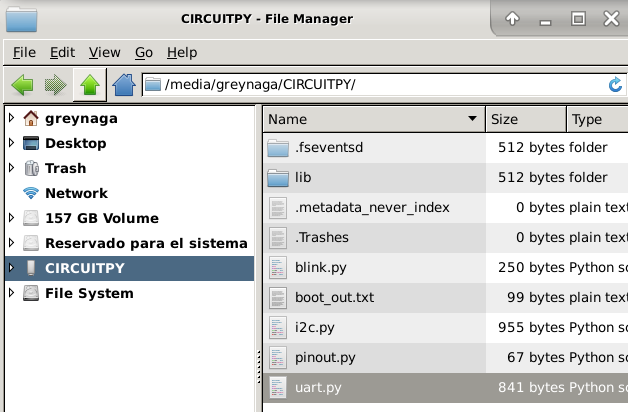Click the Trash can icon in the sidebar
The height and width of the screenshot is (412, 628).
[31, 168]
